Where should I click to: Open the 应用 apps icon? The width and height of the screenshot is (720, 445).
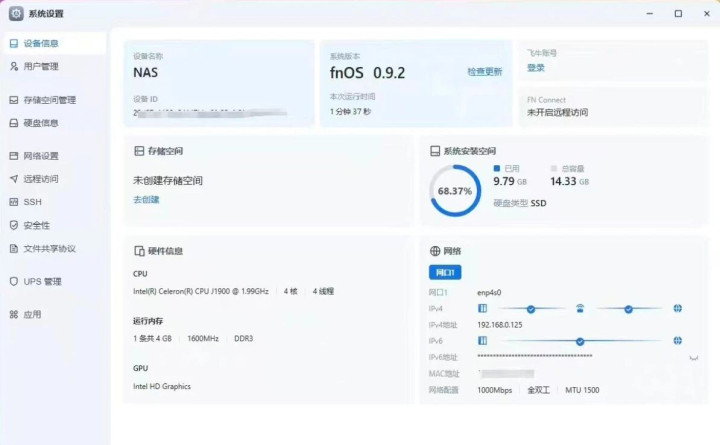coord(14,315)
